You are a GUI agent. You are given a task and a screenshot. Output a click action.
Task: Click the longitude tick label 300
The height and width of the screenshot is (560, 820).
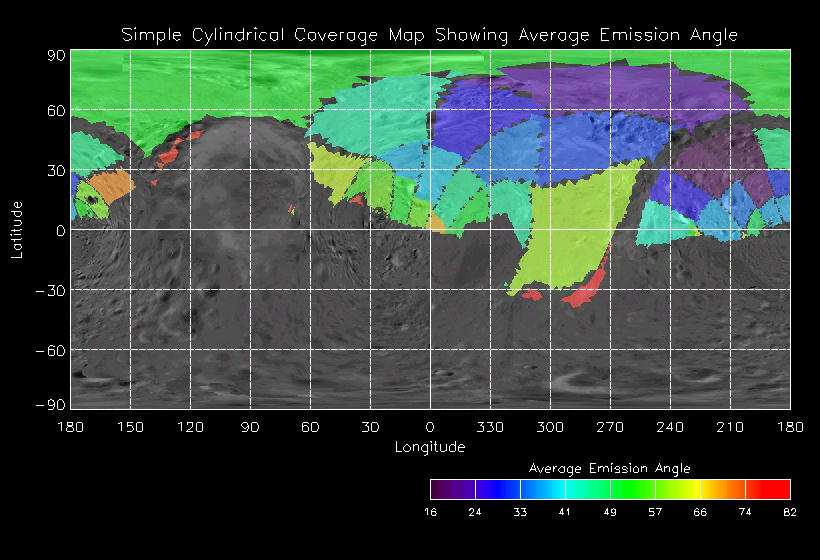tap(550, 427)
